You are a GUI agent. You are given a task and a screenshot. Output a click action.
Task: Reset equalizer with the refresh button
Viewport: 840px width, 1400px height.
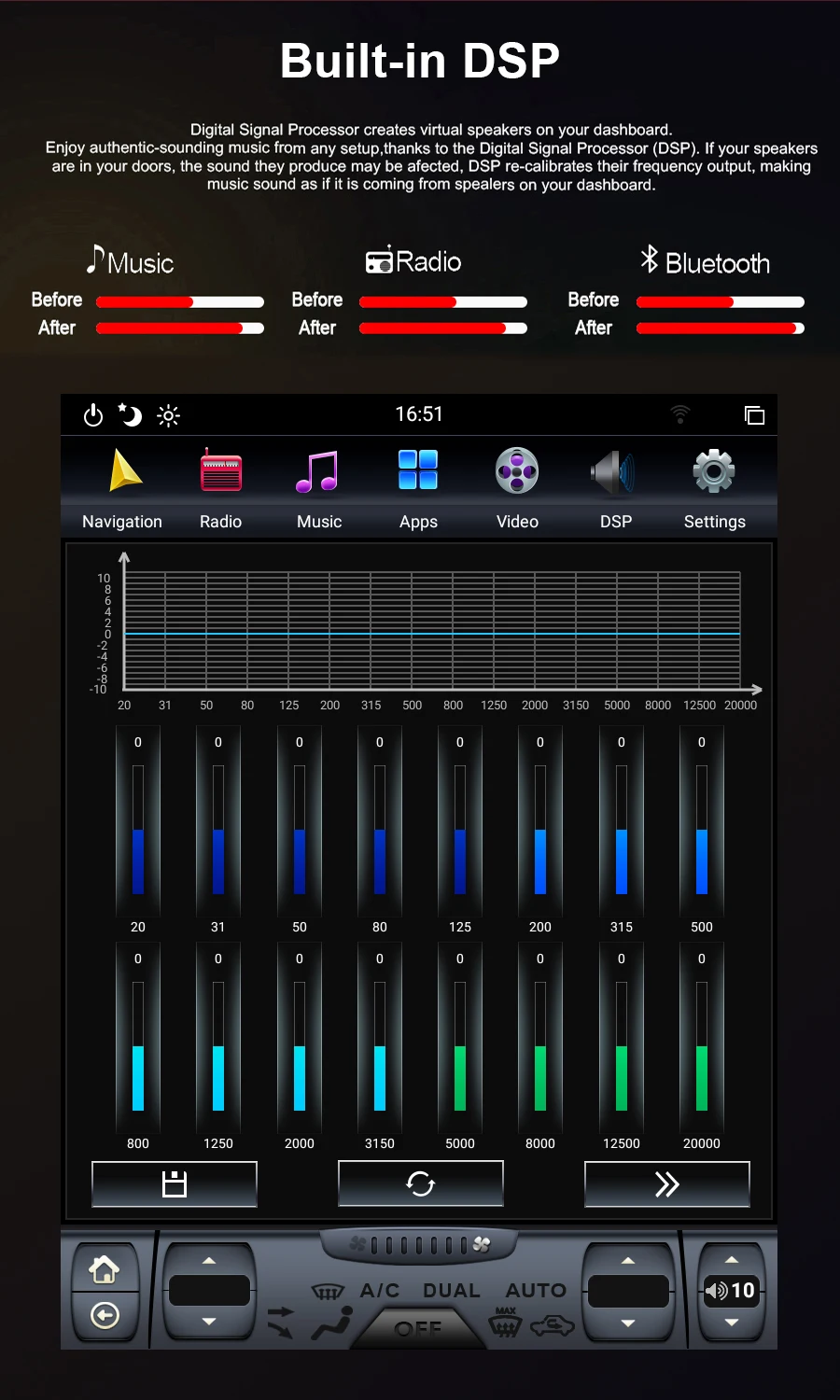(x=421, y=1183)
